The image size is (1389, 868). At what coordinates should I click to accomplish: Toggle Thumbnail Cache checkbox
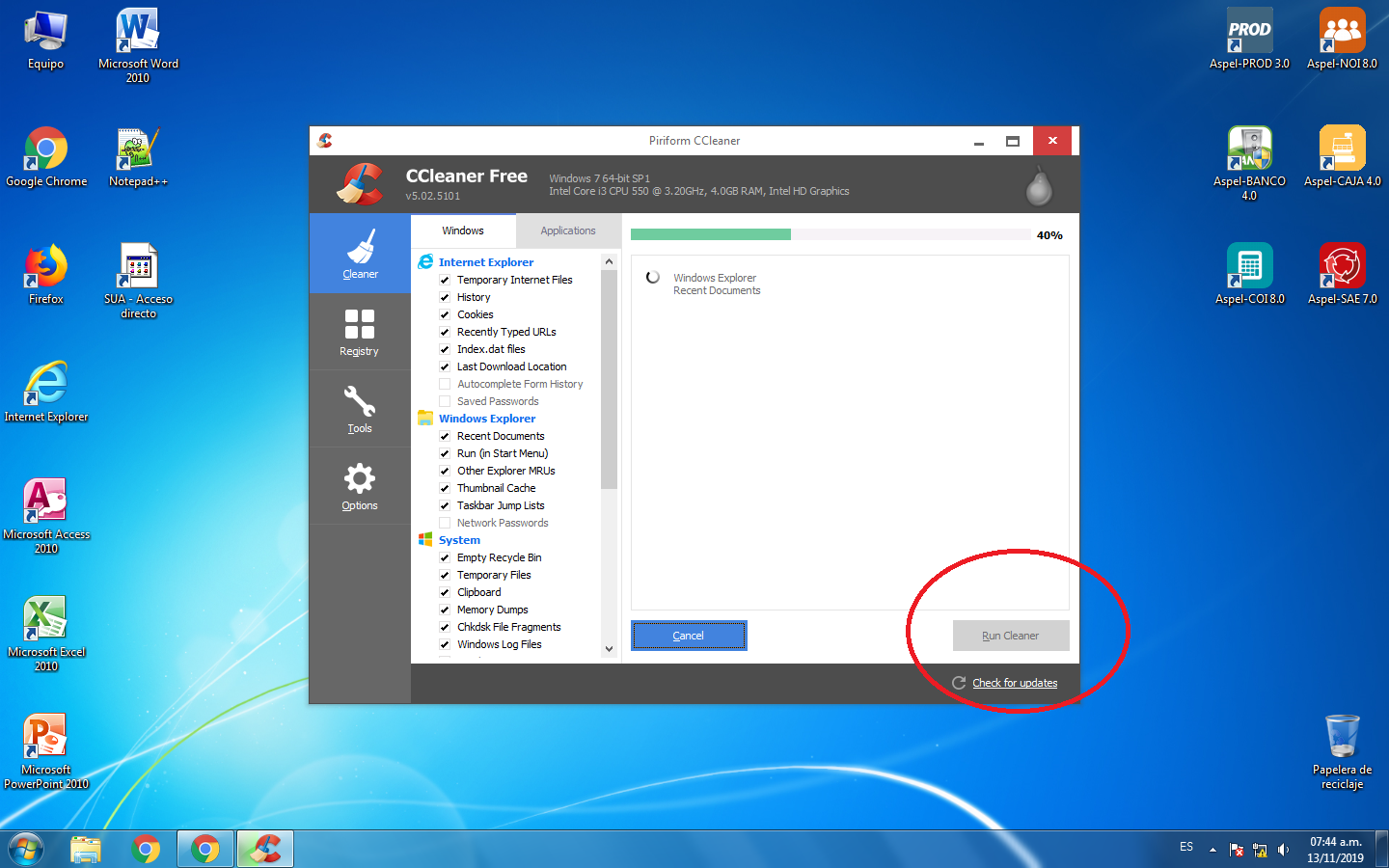[445, 488]
